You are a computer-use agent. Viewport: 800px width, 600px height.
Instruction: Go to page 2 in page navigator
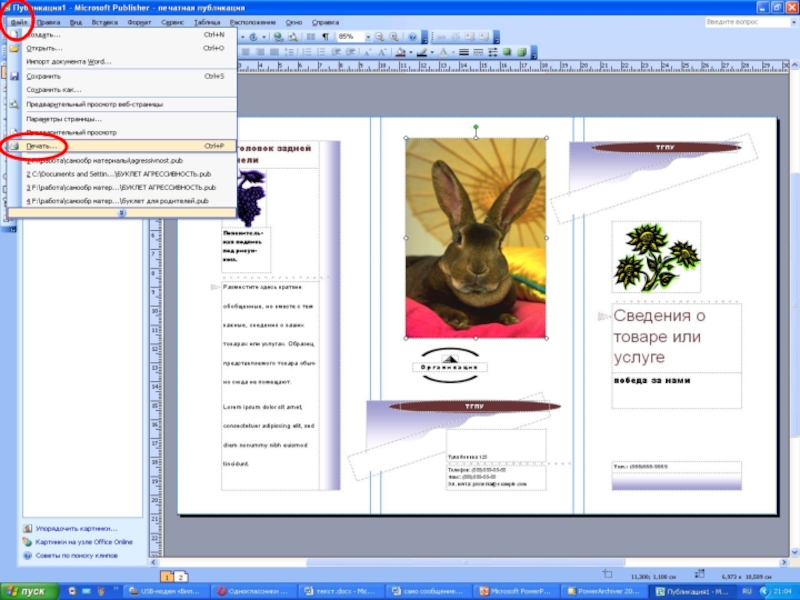pos(181,577)
